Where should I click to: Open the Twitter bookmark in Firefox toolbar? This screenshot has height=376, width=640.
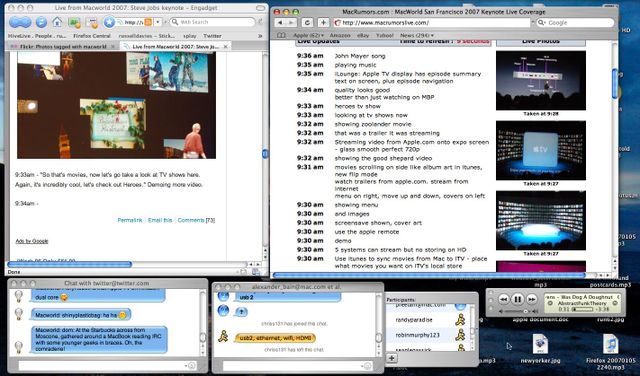click(x=212, y=36)
